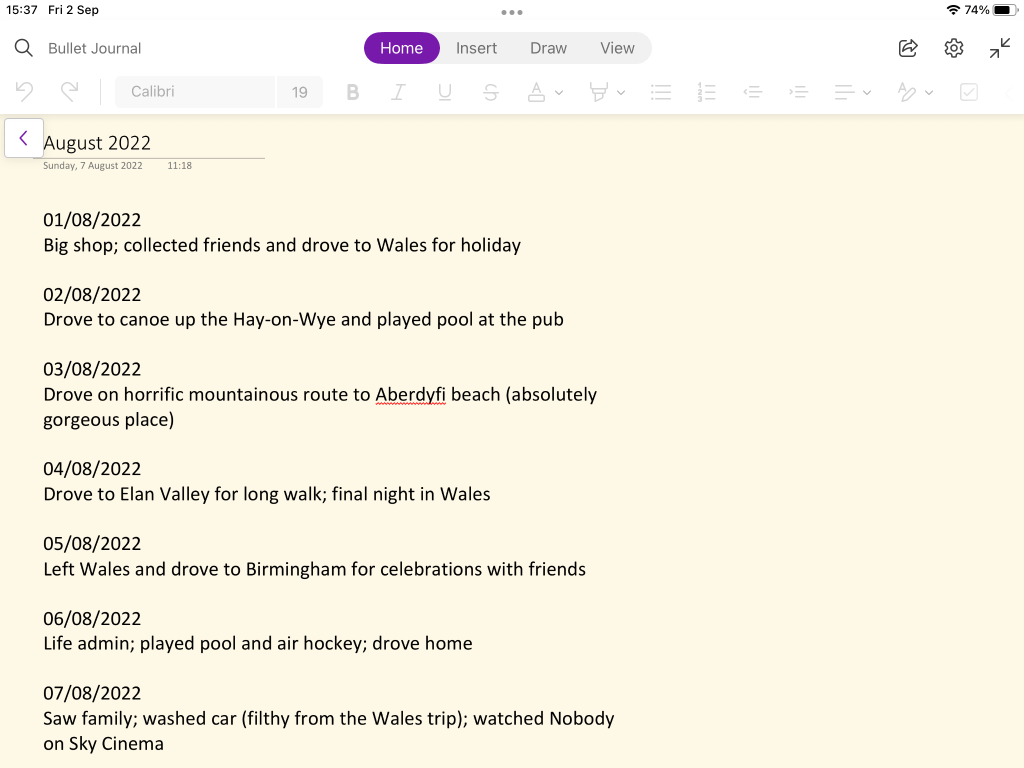Open the settings gear
The image size is (1024, 768).
tap(954, 48)
